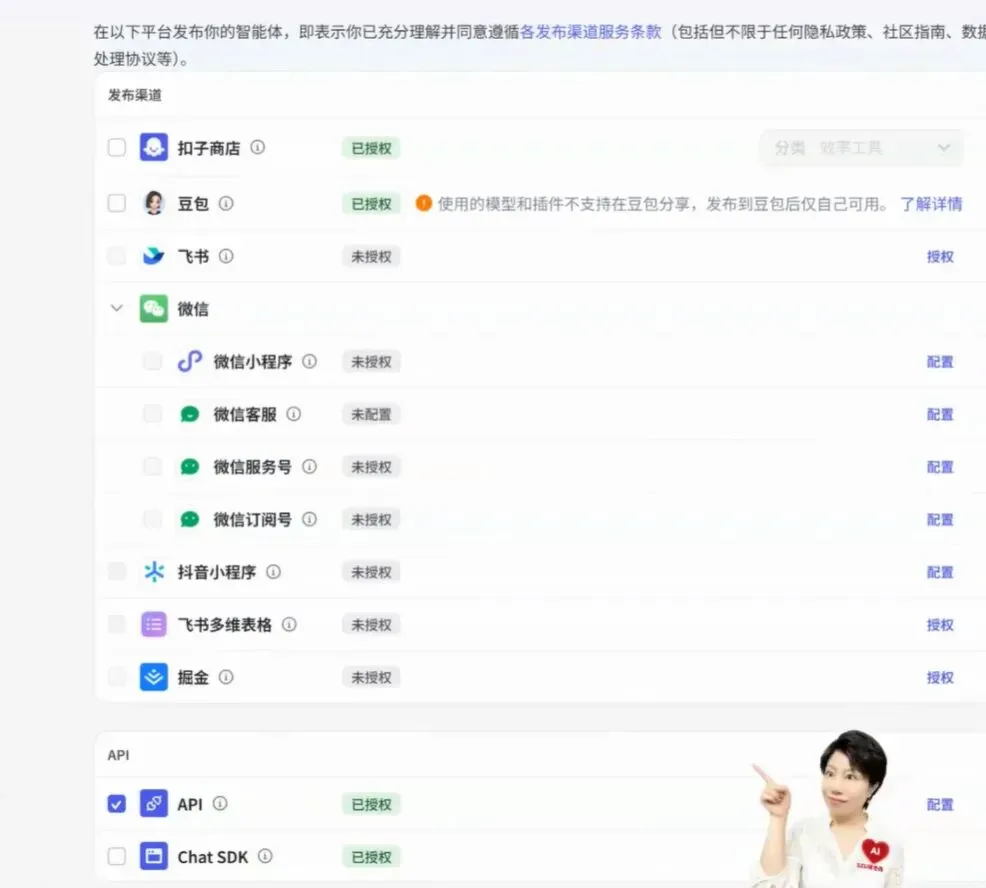Open info tooltip next to Chat SDK
Viewport: 986px width, 888px height.
click(265, 856)
